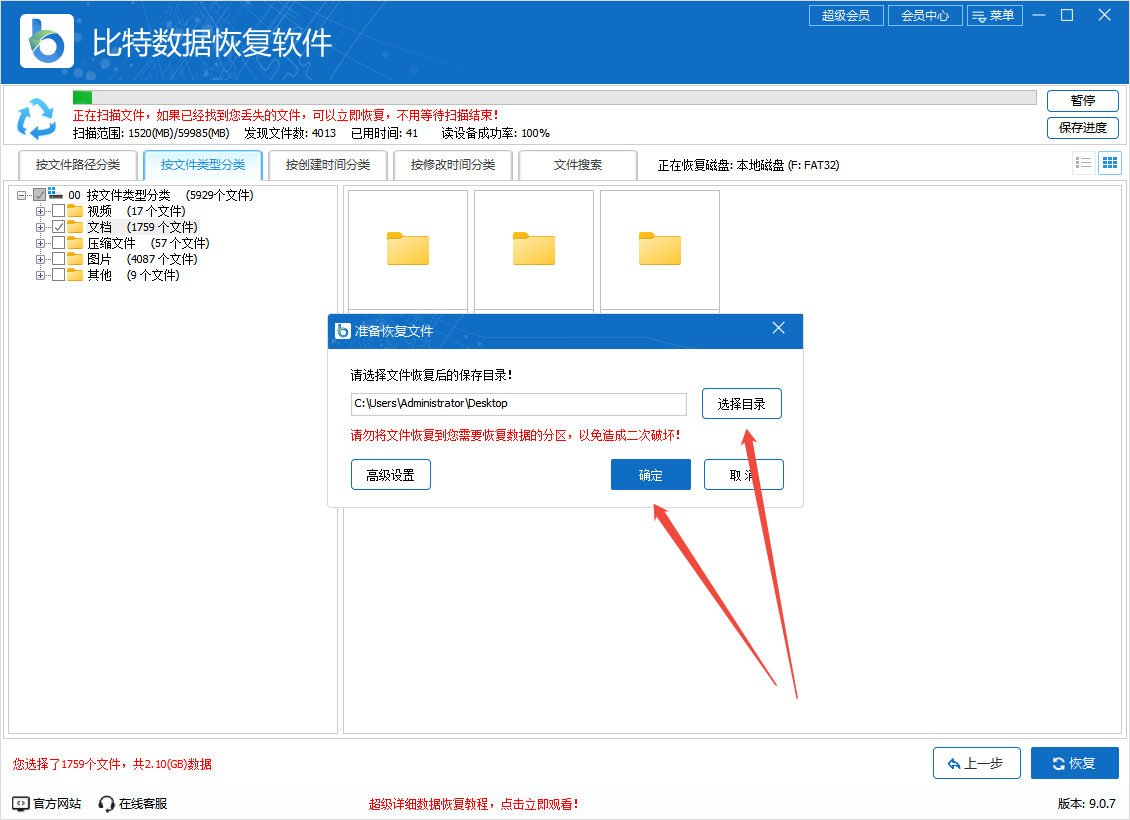Click the blue recycle scan icon
This screenshot has width=1130, height=820.
36,119
